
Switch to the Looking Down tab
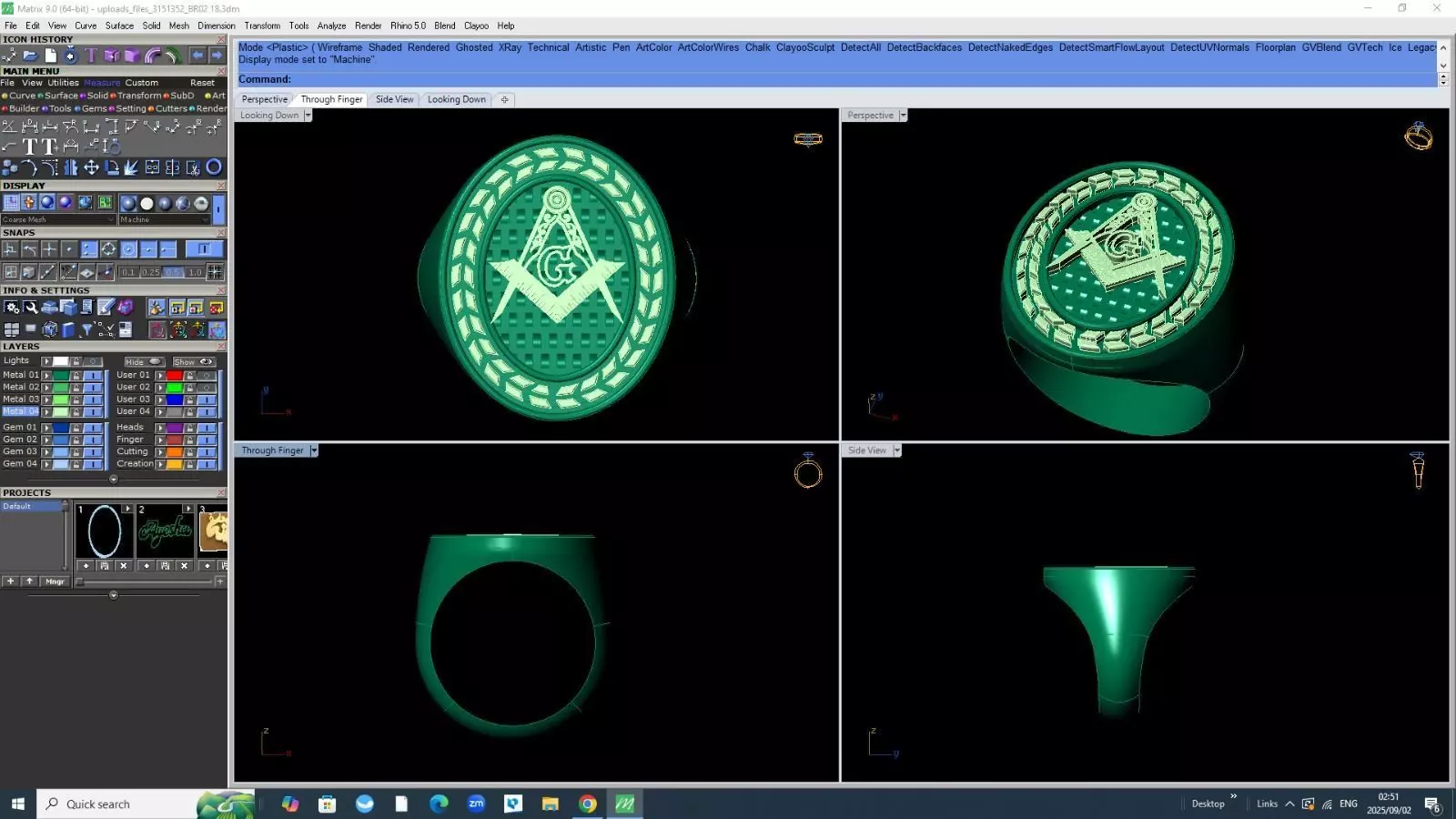pyautogui.click(x=457, y=99)
